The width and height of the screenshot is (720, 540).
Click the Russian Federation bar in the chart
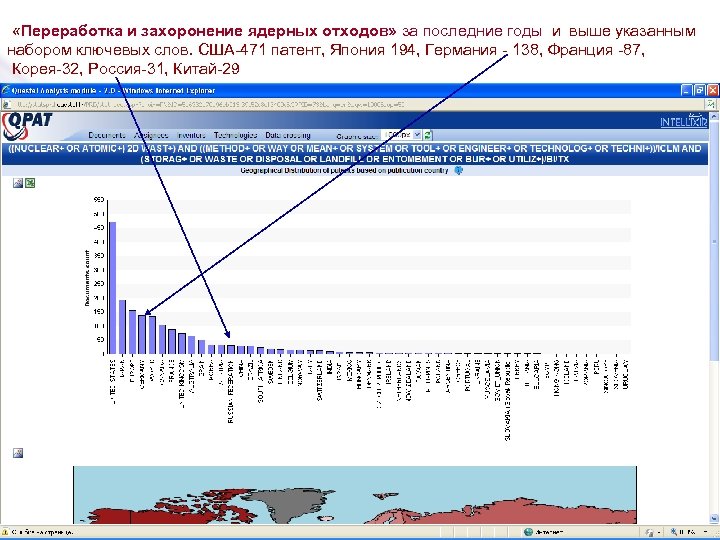pos(231,349)
